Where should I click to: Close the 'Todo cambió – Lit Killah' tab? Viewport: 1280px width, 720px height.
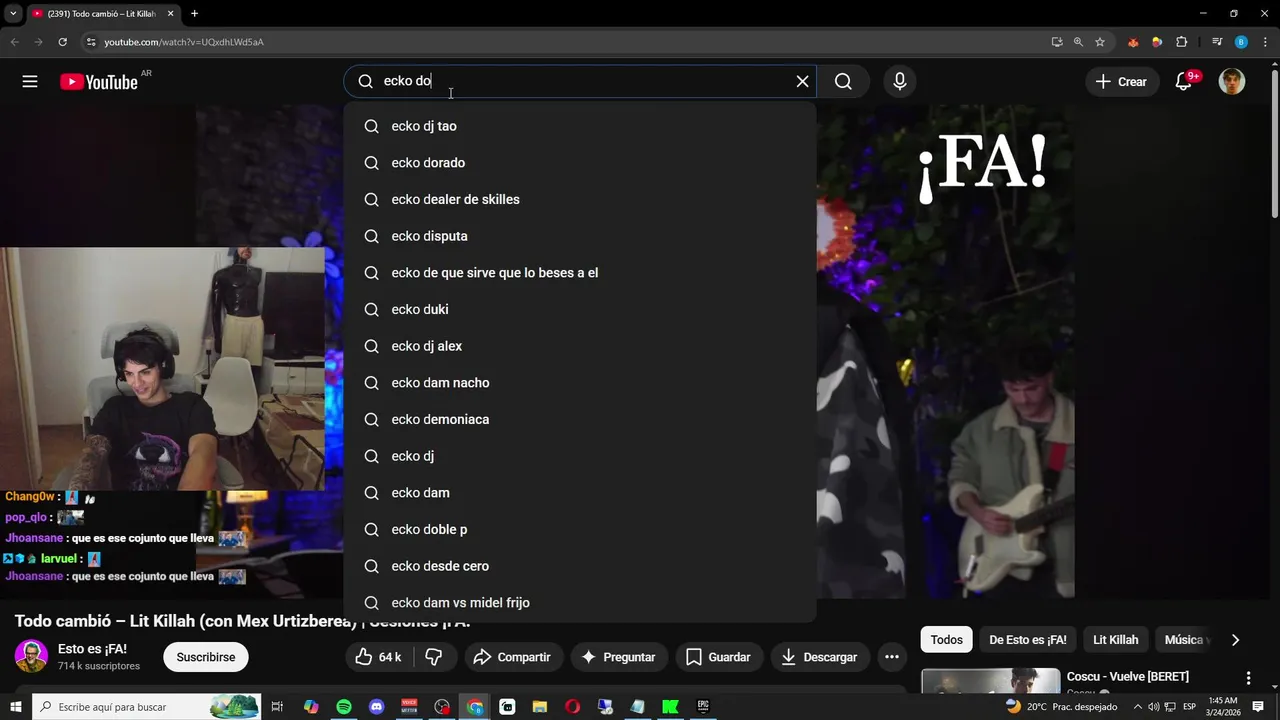[170, 13]
